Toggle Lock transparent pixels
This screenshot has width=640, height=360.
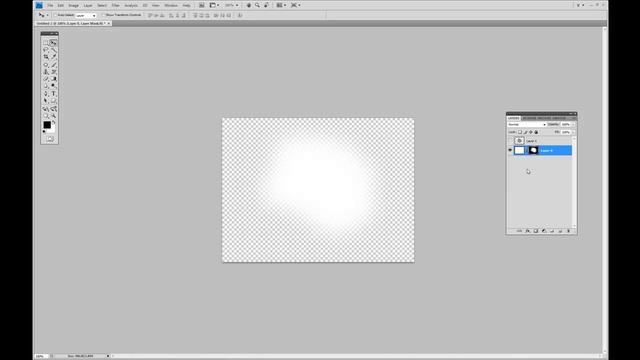tap(520, 132)
